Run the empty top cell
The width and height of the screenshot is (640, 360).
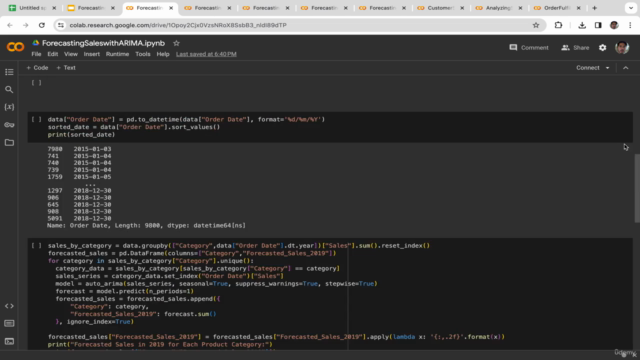pyautogui.click(x=36, y=83)
